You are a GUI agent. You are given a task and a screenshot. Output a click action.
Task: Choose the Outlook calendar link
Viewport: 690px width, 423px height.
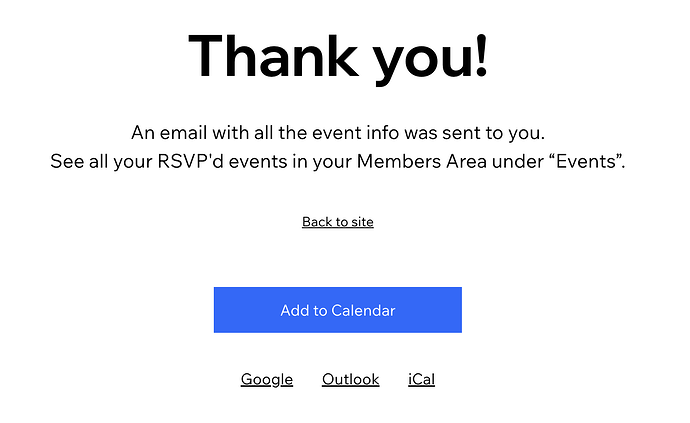coord(350,379)
